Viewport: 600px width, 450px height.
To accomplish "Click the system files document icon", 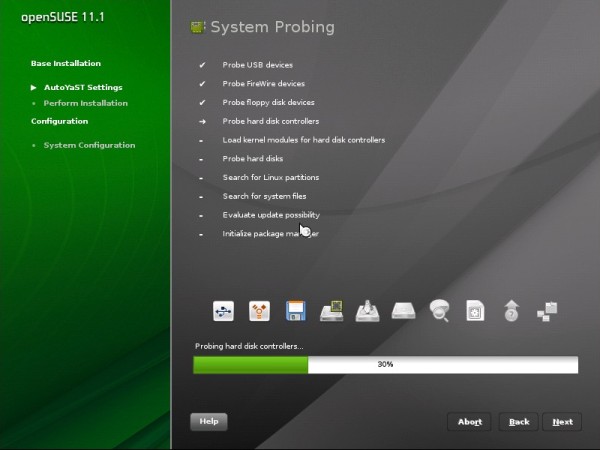I will (475, 311).
